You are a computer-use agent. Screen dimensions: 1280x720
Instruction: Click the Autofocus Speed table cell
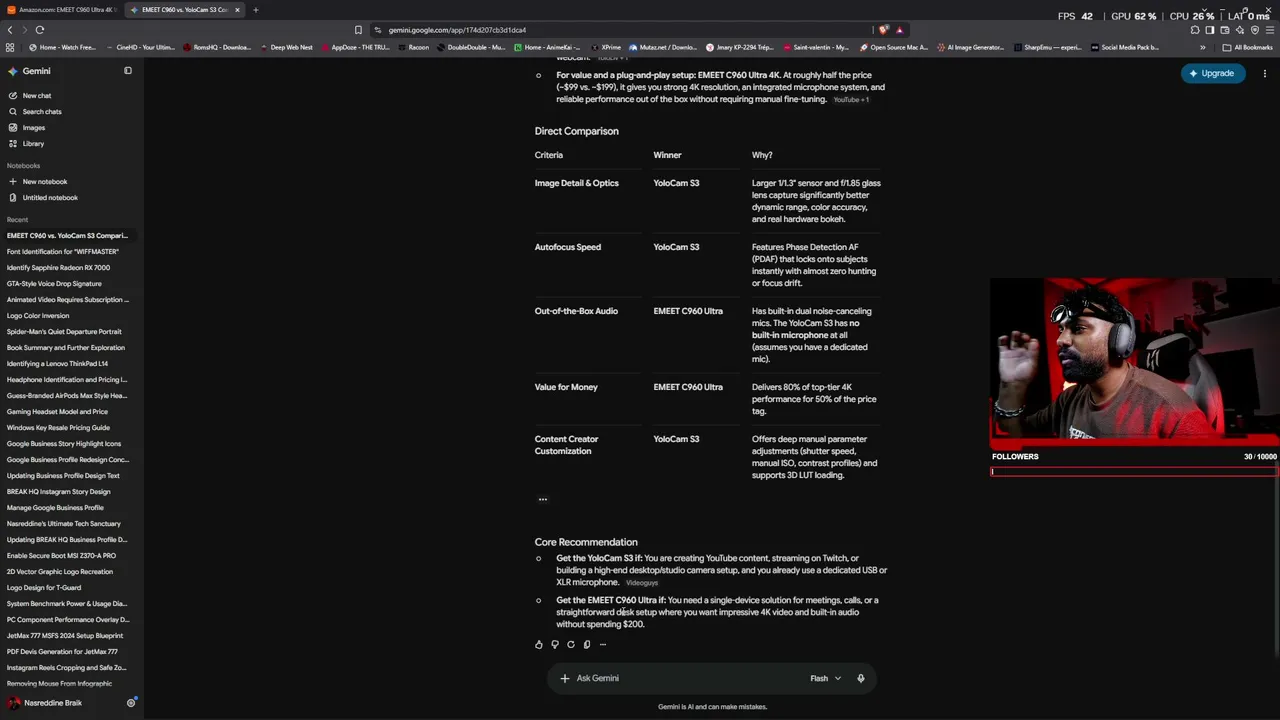click(568, 247)
